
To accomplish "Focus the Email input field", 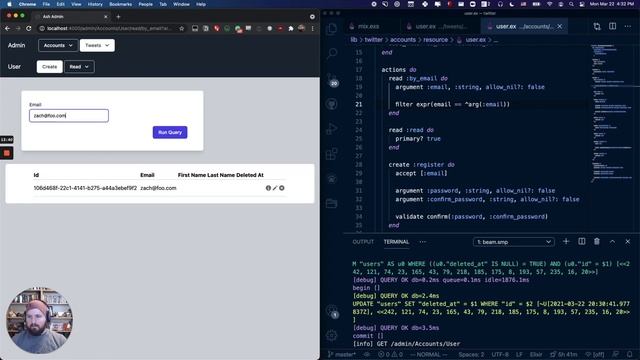I will coord(69,116).
